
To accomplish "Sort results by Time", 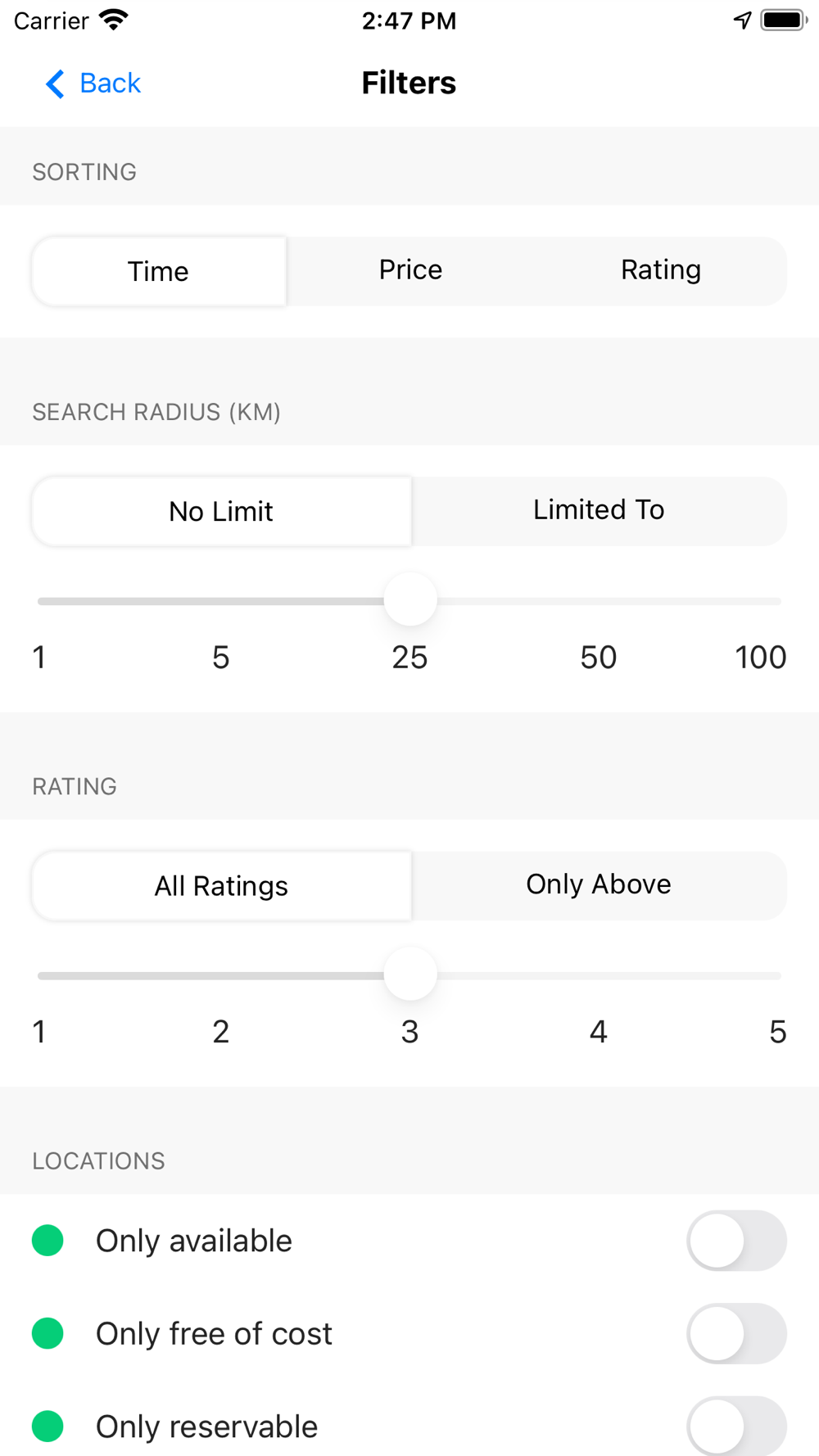I will [159, 271].
